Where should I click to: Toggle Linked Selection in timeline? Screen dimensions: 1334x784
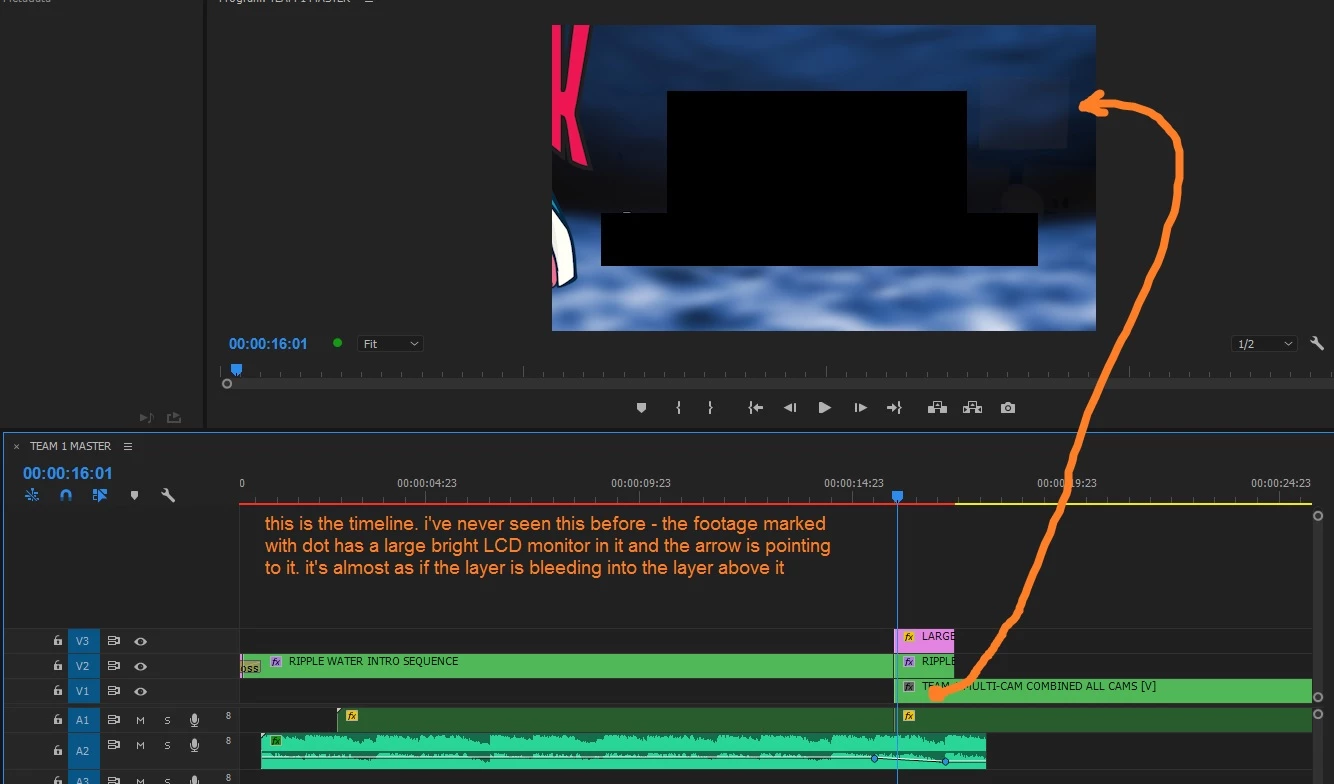point(100,495)
